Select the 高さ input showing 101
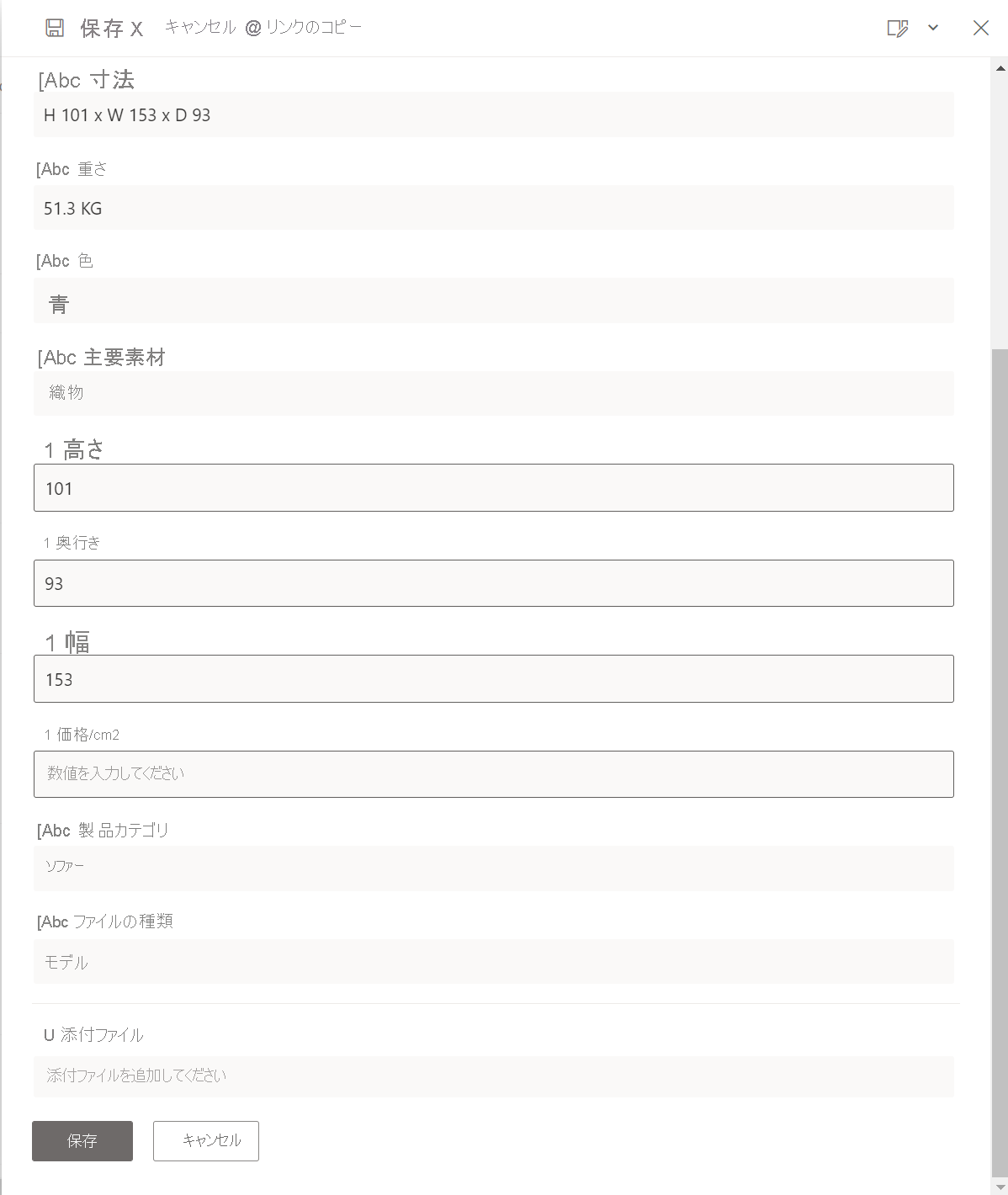This screenshot has height=1195, width=1008. (x=493, y=487)
